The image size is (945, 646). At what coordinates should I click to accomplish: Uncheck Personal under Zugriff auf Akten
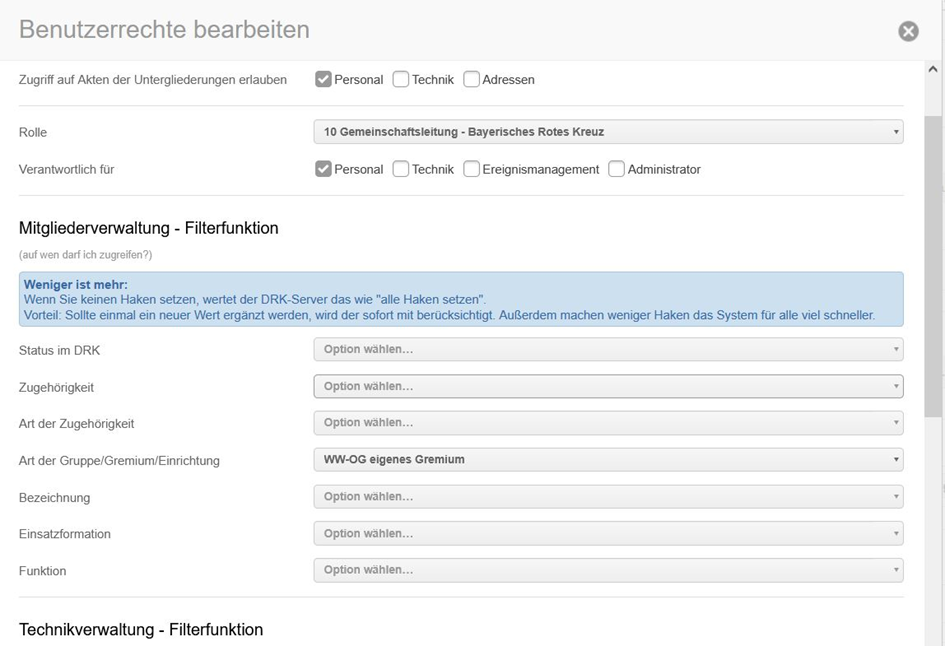(x=323, y=80)
